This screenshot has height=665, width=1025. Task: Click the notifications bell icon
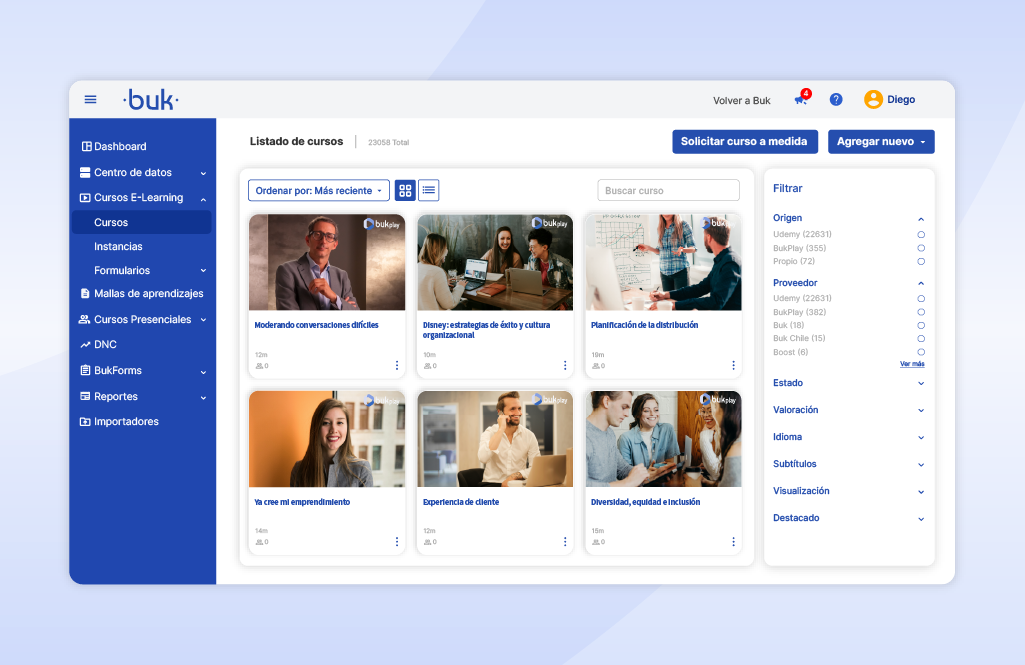pyautogui.click(x=800, y=99)
